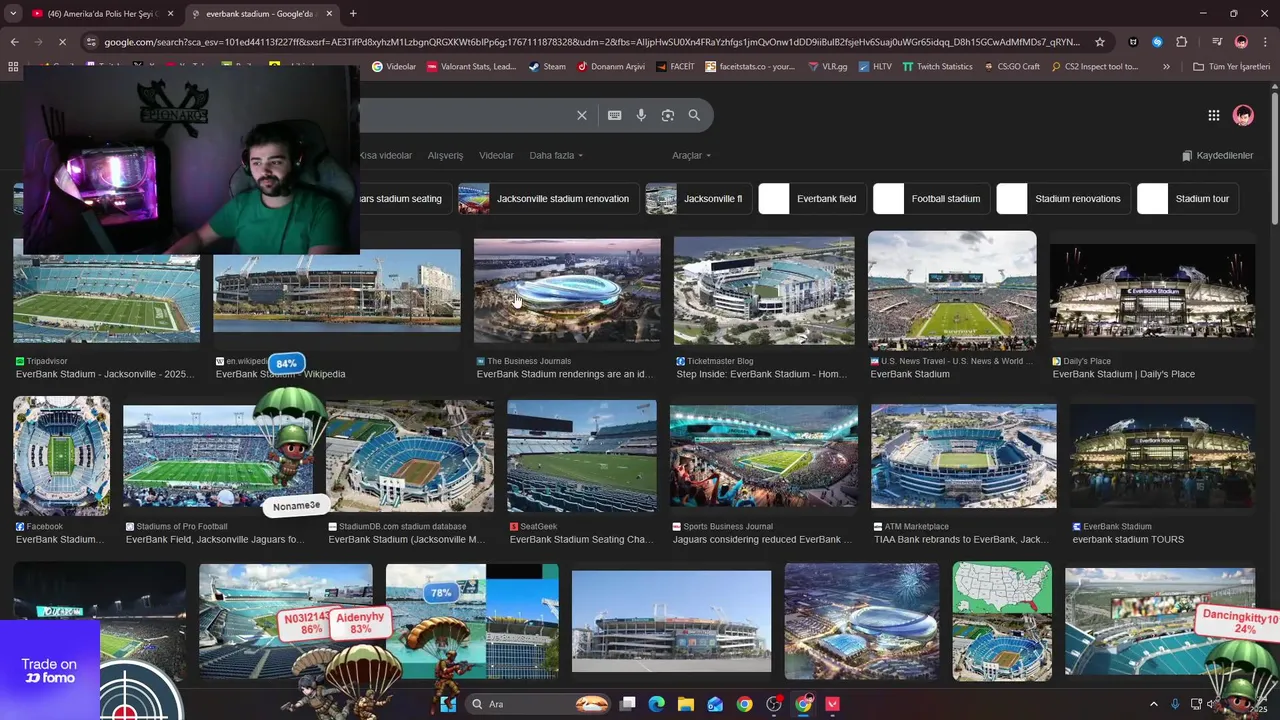Image resolution: width=1280 pixels, height=720 pixels.
Task: Open the Donanım Arşivi bookmark
Action: pyautogui.click(x=610, y=67)
